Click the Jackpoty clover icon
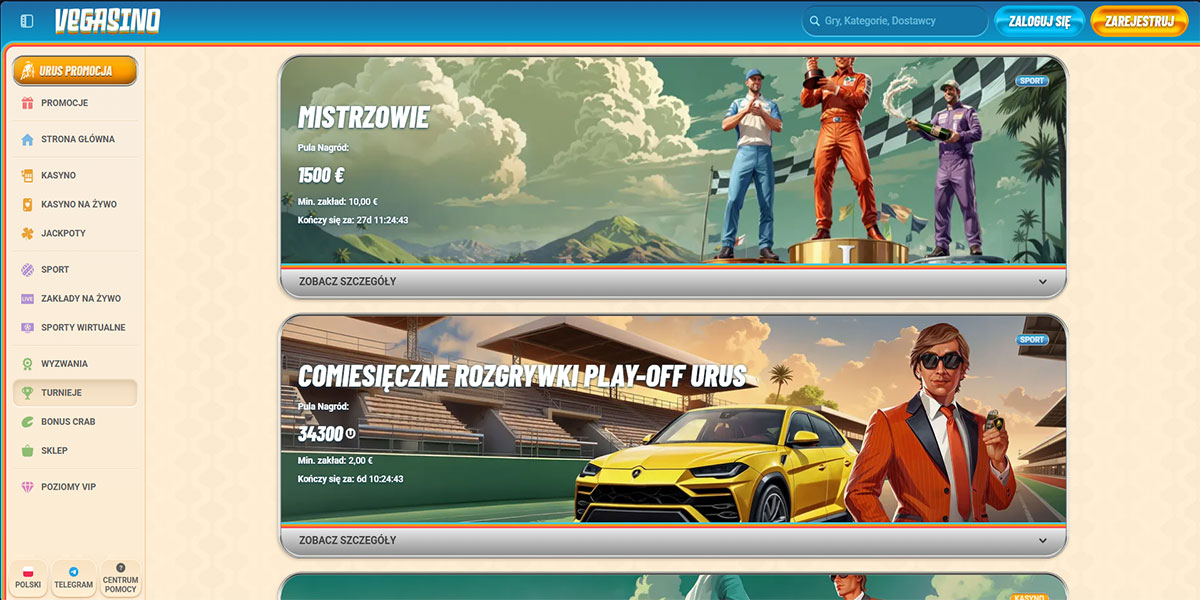This screenshot has height=600, width=1200. point(28,233)
